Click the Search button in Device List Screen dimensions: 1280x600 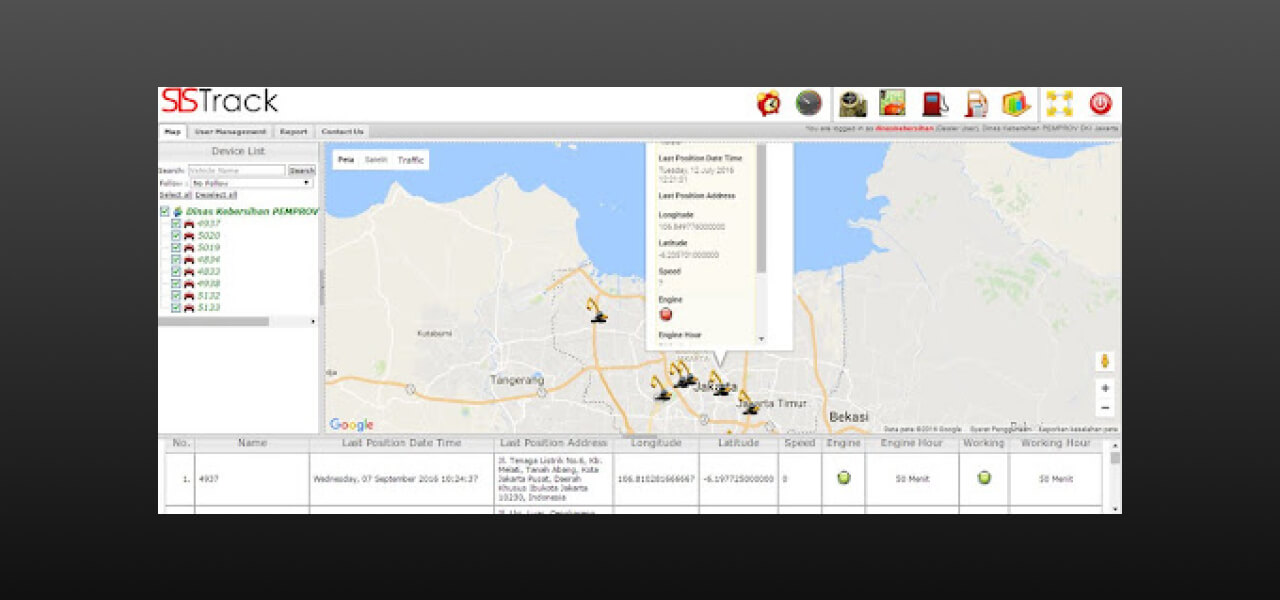302,171
